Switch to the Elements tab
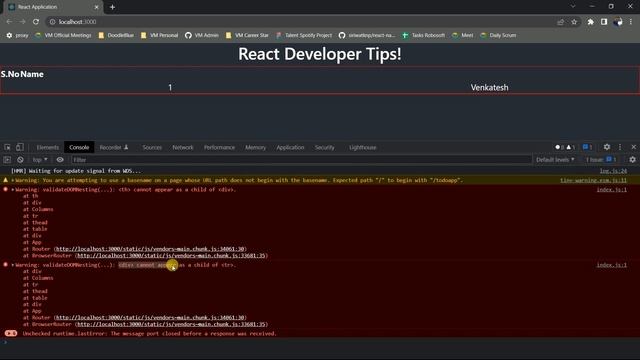Screen dimensions: 640x360 tap(48, 147)
